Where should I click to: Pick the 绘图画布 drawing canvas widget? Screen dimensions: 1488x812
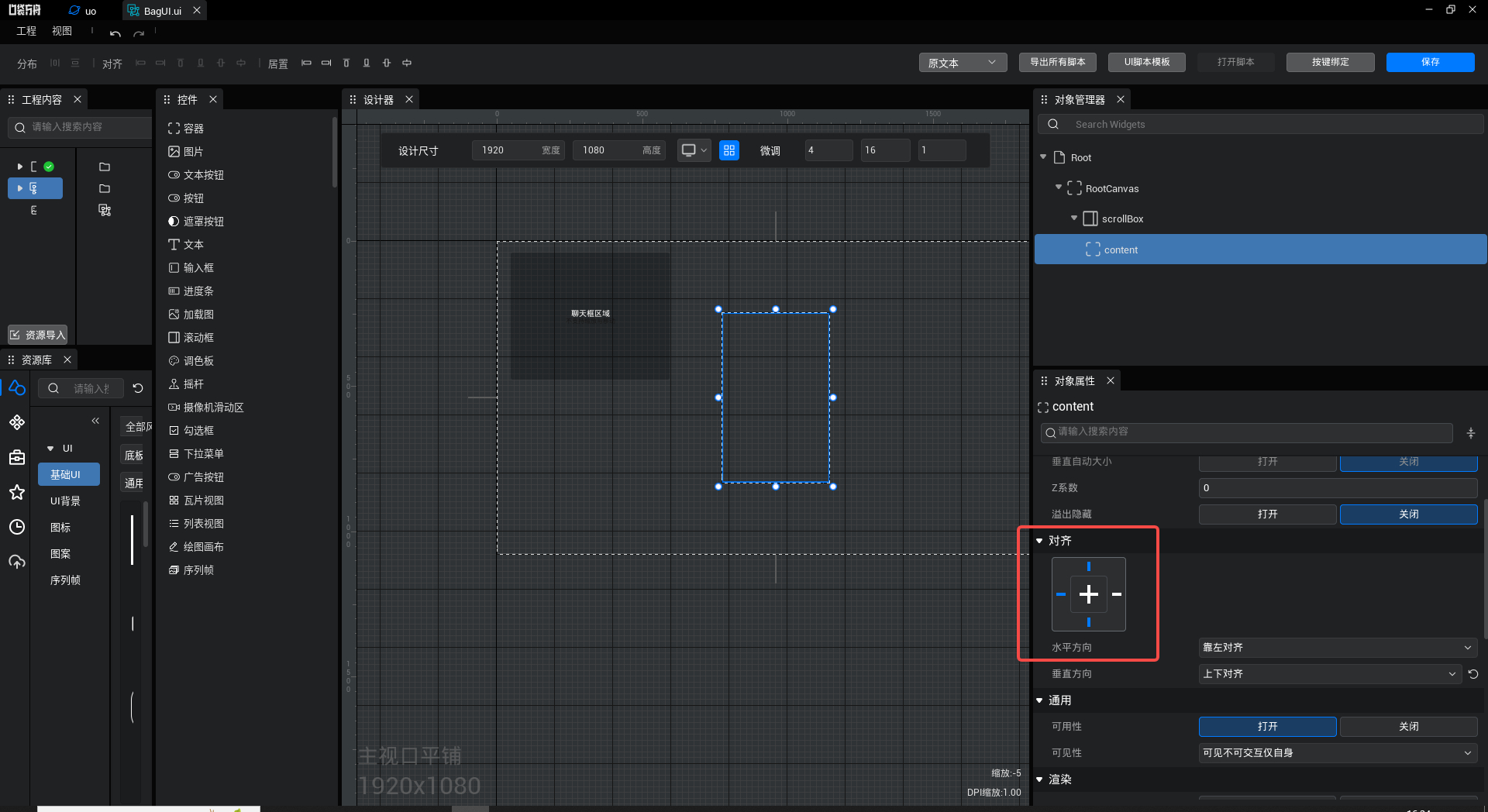(196, 547)
